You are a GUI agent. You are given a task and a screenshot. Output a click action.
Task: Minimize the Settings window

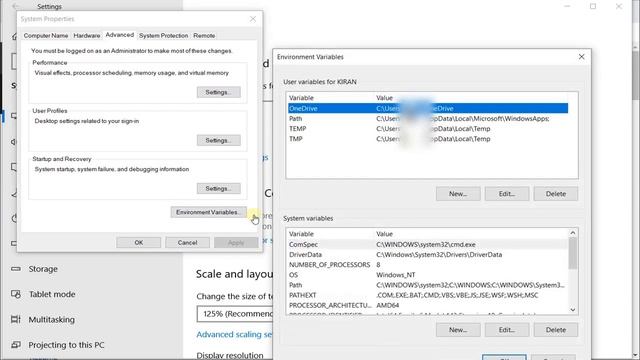(567, 7)
